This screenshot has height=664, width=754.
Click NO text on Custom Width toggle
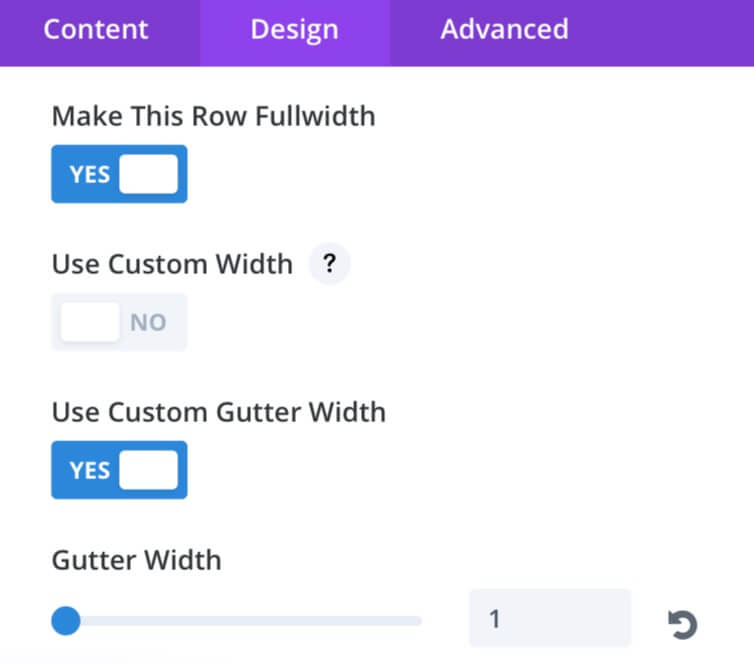tap(148, 322)
